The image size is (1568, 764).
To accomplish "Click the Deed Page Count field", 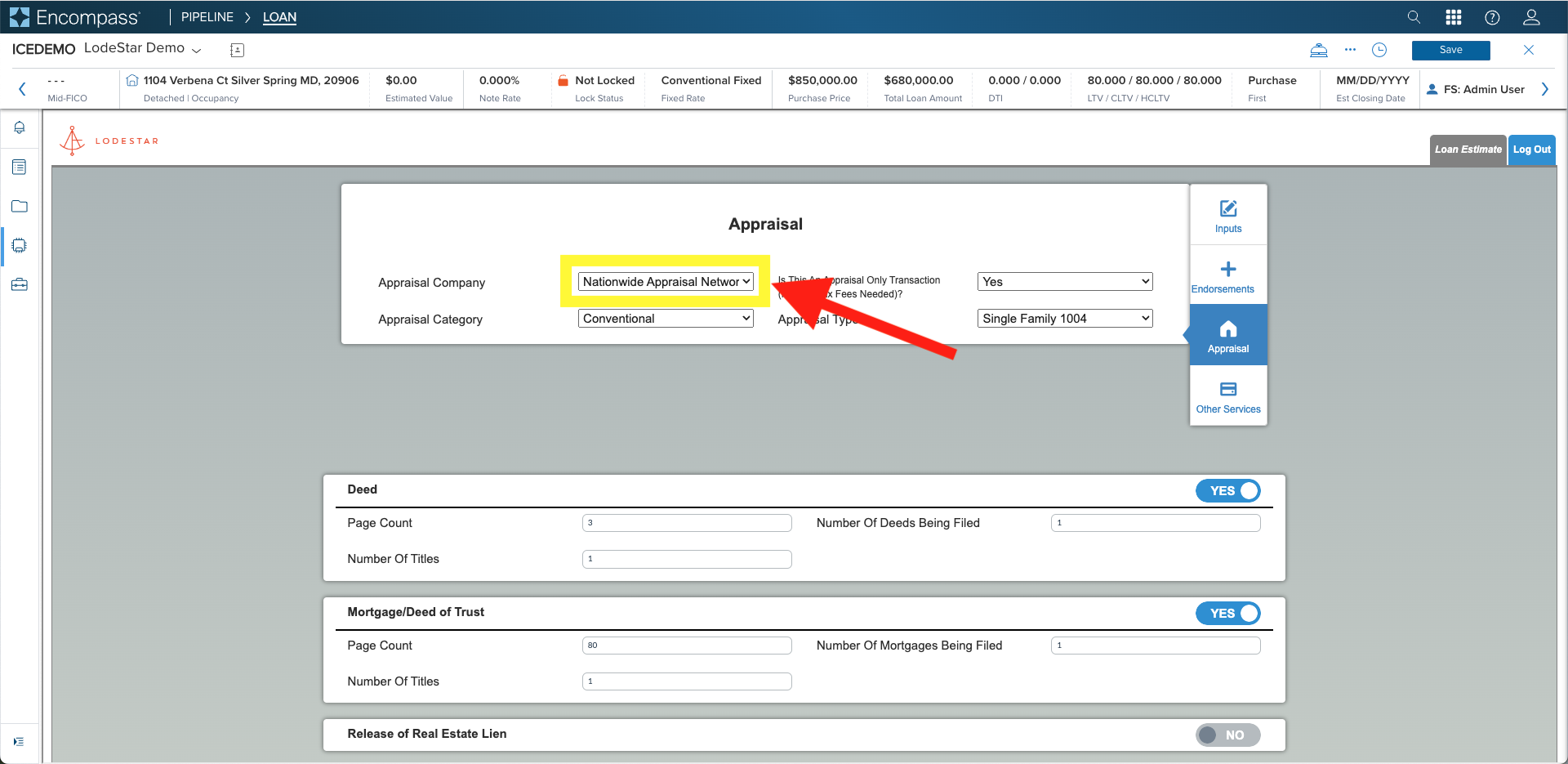I will point(687,523).
